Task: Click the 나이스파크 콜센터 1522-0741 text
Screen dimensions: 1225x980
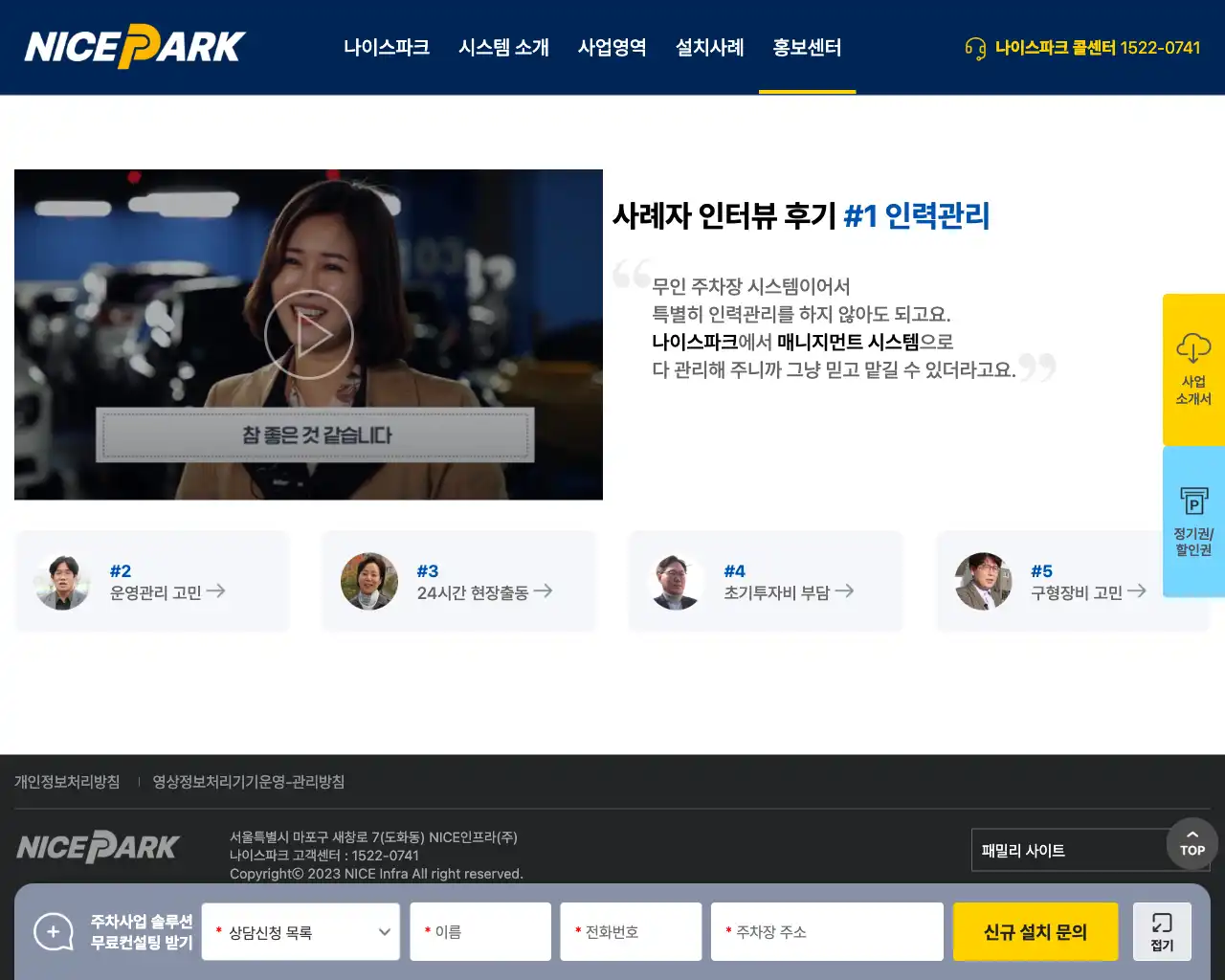Action: (x=1098, y=47)
